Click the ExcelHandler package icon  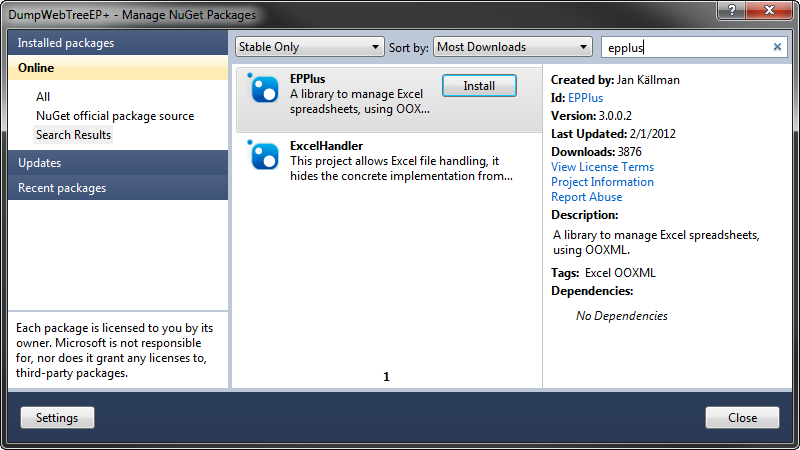click(264, 155)
